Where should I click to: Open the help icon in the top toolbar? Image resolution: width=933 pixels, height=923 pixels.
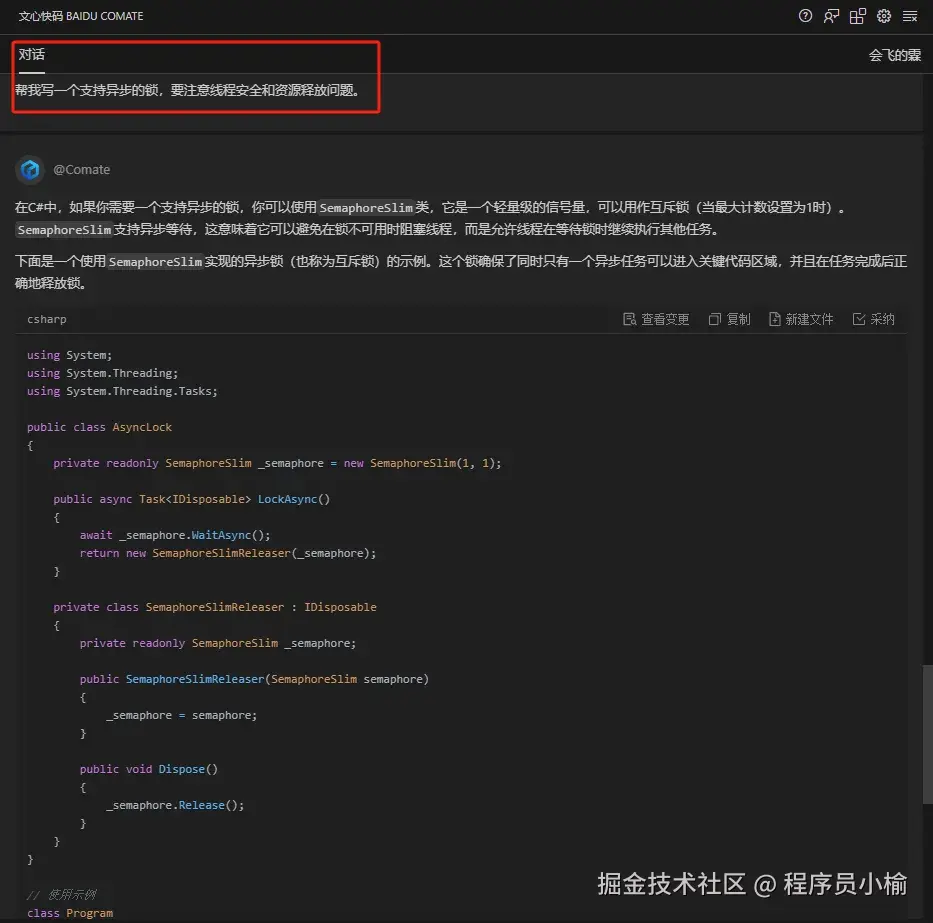(x=805, y=16)
